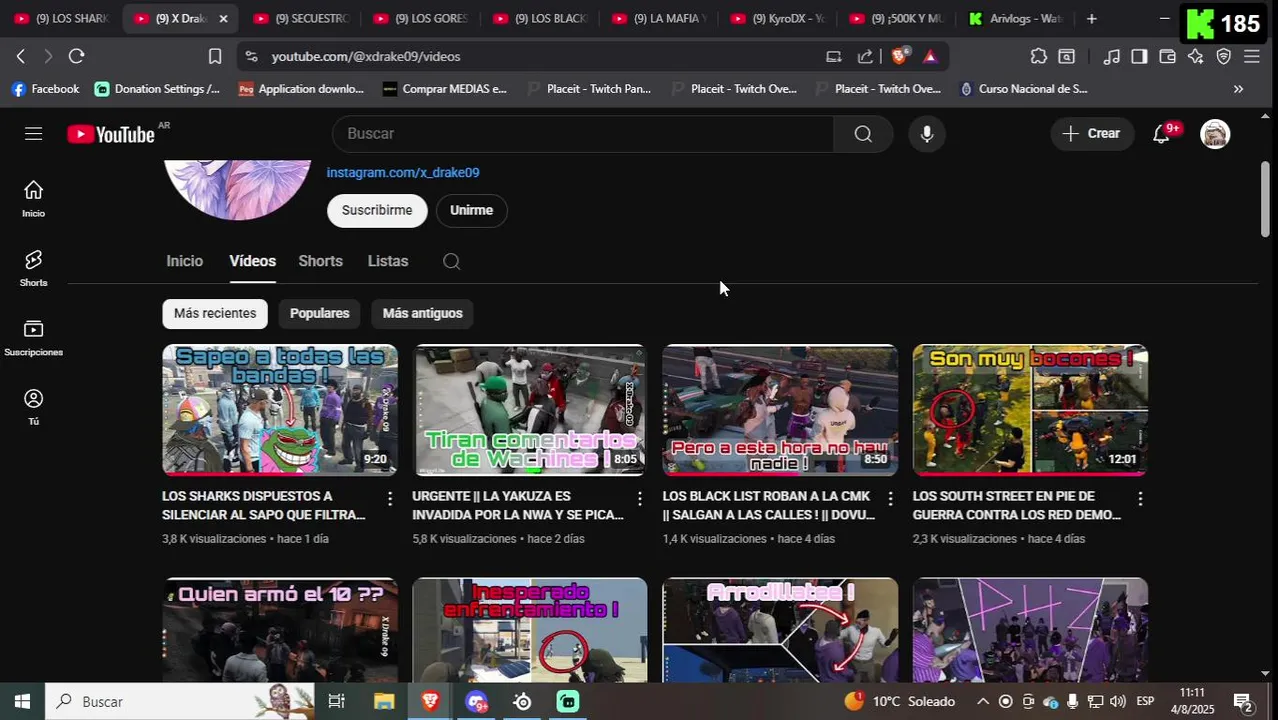Open Windows Start menu
This screenshot has width=1278, height=720.
22,701
